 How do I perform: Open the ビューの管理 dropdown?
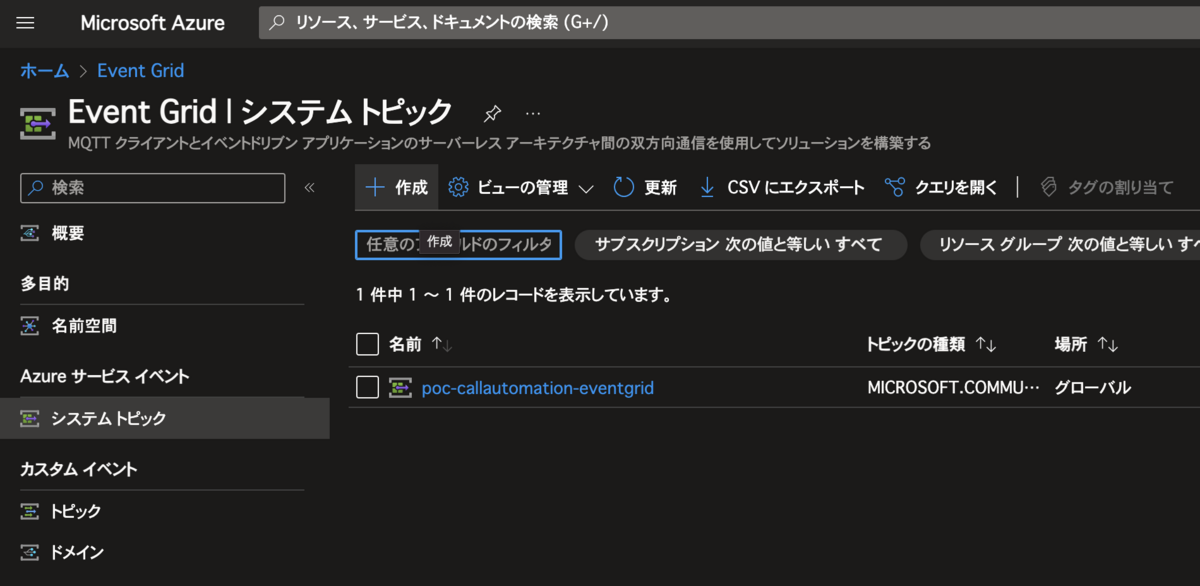520,187
